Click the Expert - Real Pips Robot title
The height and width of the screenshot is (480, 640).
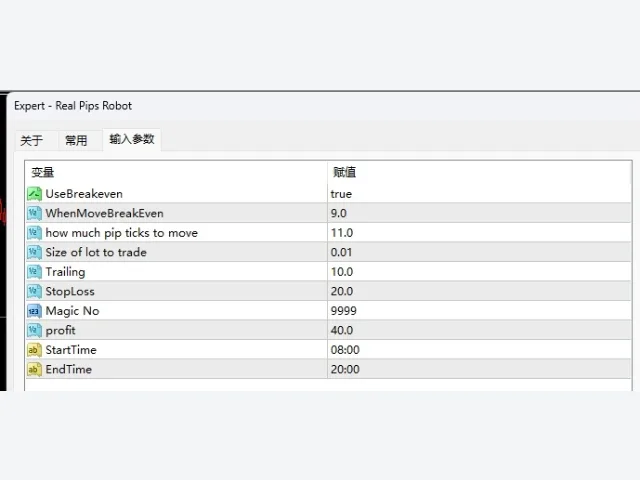pos(73,106)
